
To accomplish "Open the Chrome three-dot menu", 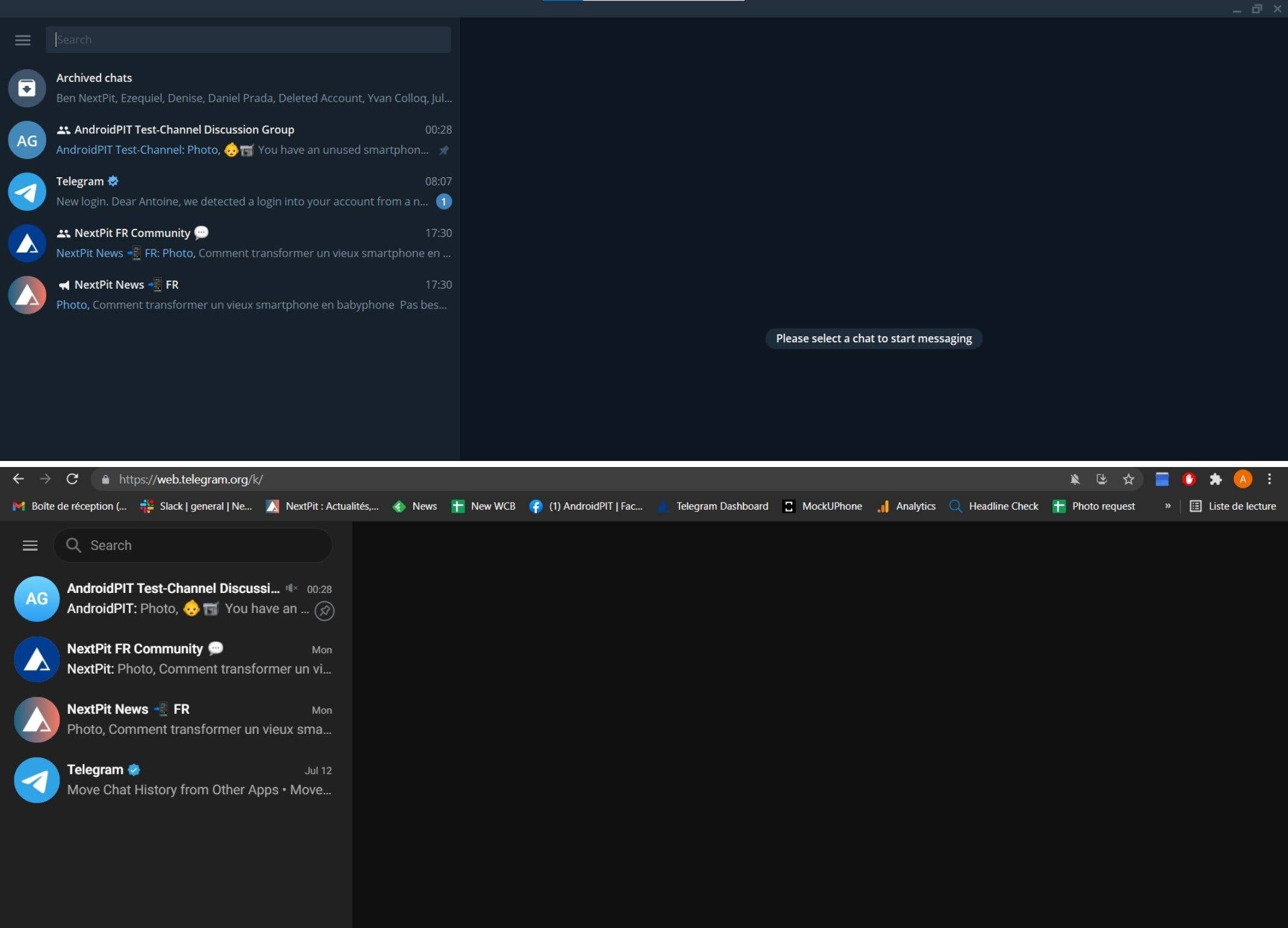I will click(1269, 479).
